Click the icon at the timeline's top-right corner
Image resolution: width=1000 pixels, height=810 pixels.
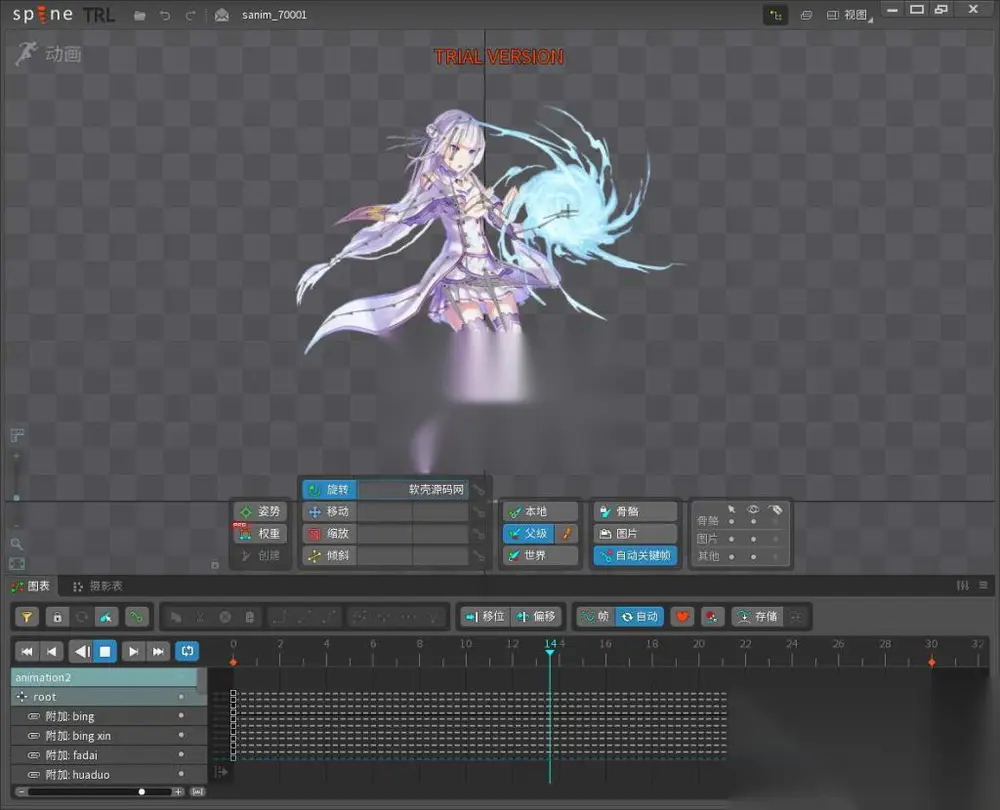[983, 585]
